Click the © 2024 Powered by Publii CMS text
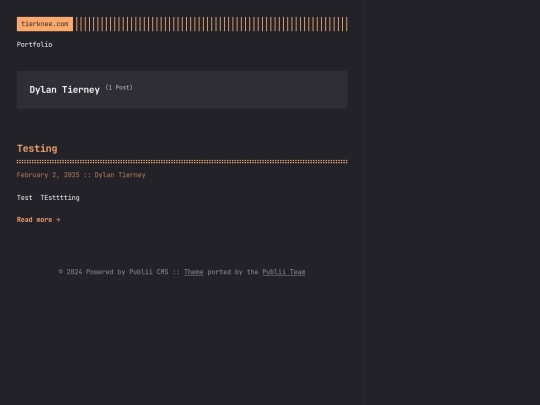Image resolution: width=540 pixels, height=405 pixels. [x=114, y=272]
